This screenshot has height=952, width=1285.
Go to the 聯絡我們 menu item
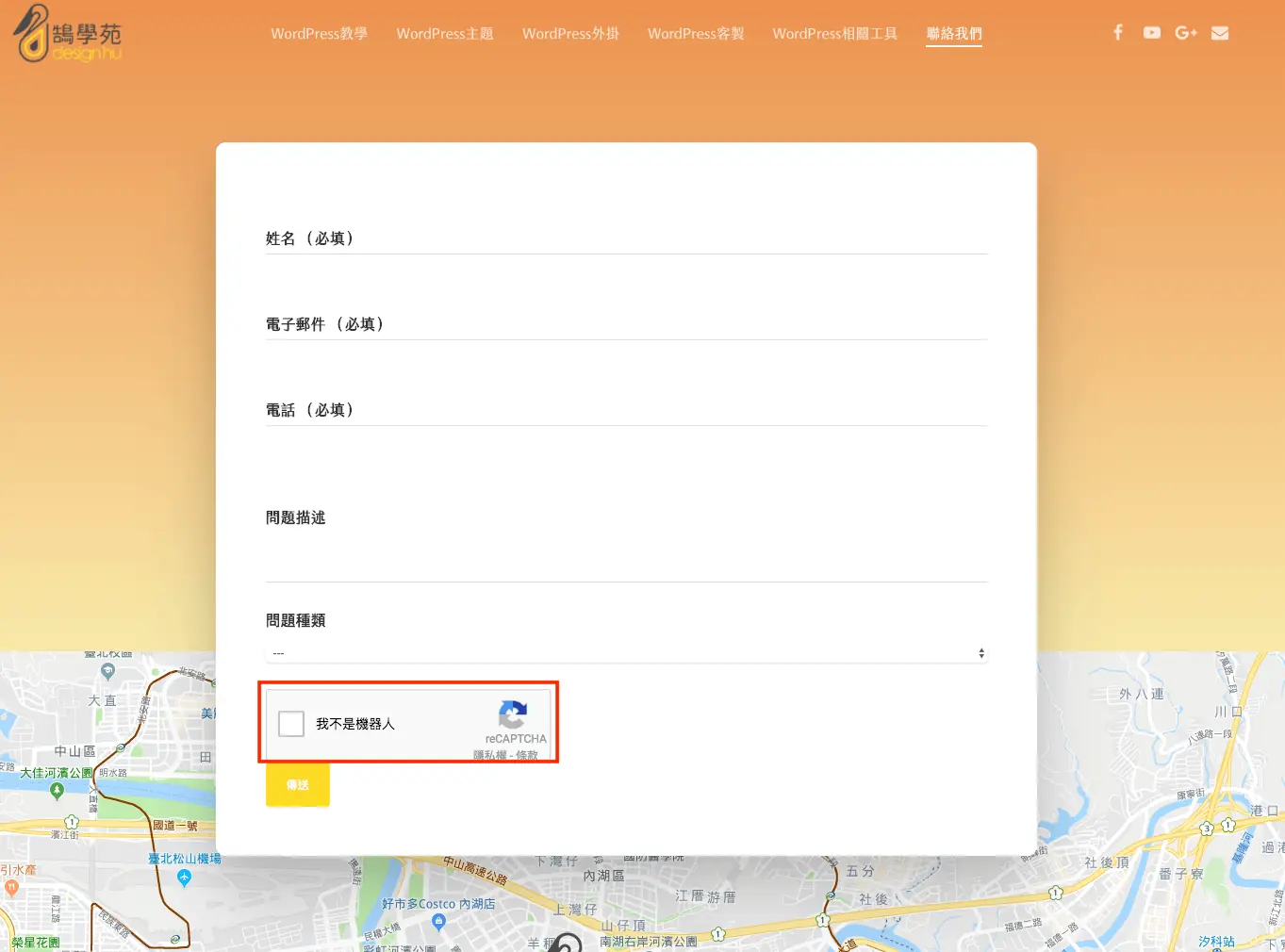click(x=954, y=34)
